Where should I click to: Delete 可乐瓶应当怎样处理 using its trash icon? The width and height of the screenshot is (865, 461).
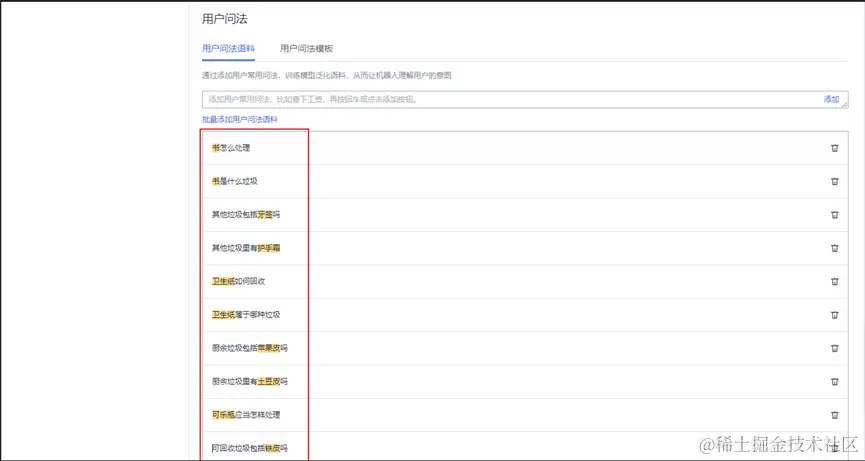(835, 415)
